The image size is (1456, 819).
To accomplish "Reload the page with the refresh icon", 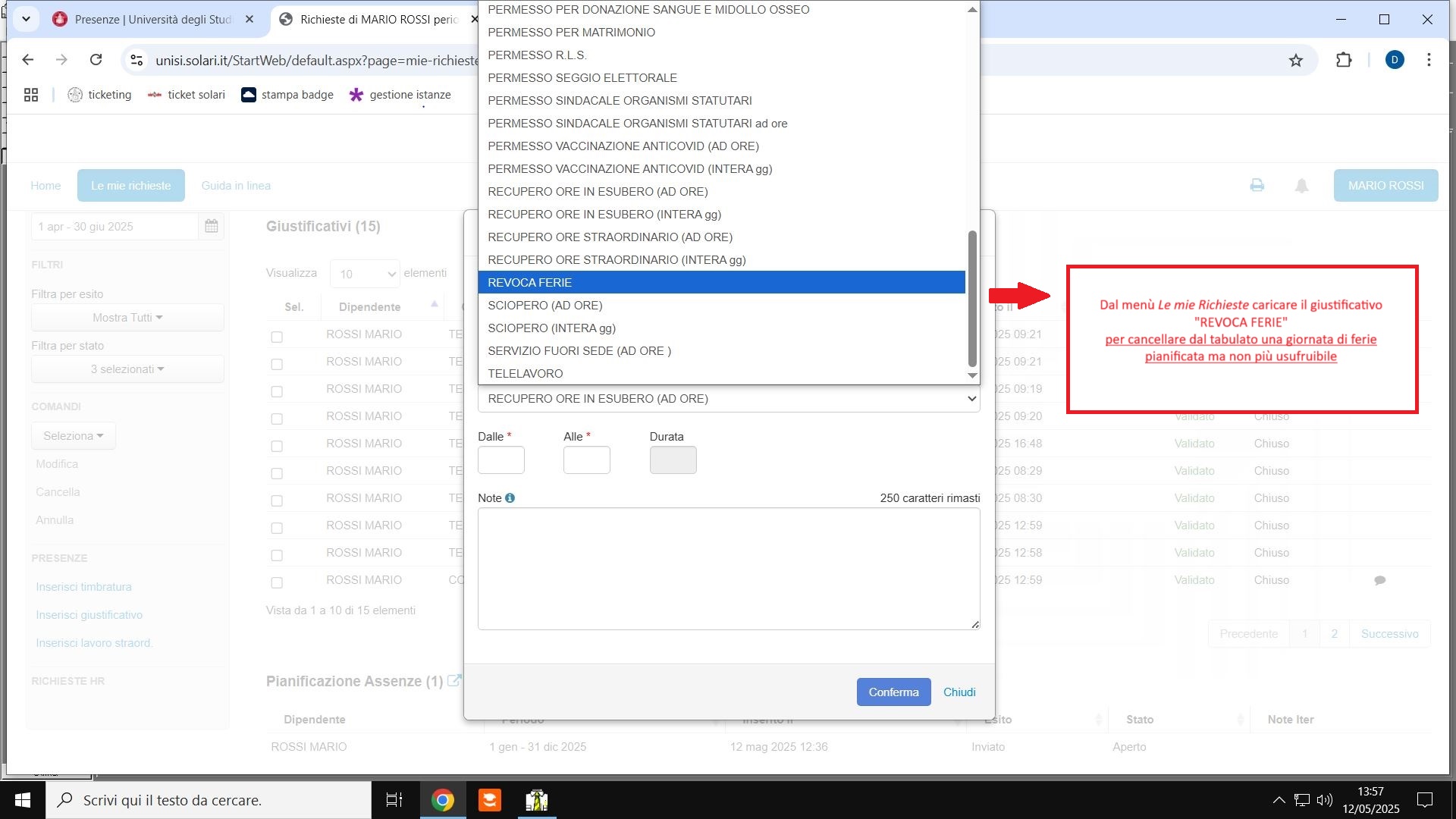I will [x=96, y=60].
